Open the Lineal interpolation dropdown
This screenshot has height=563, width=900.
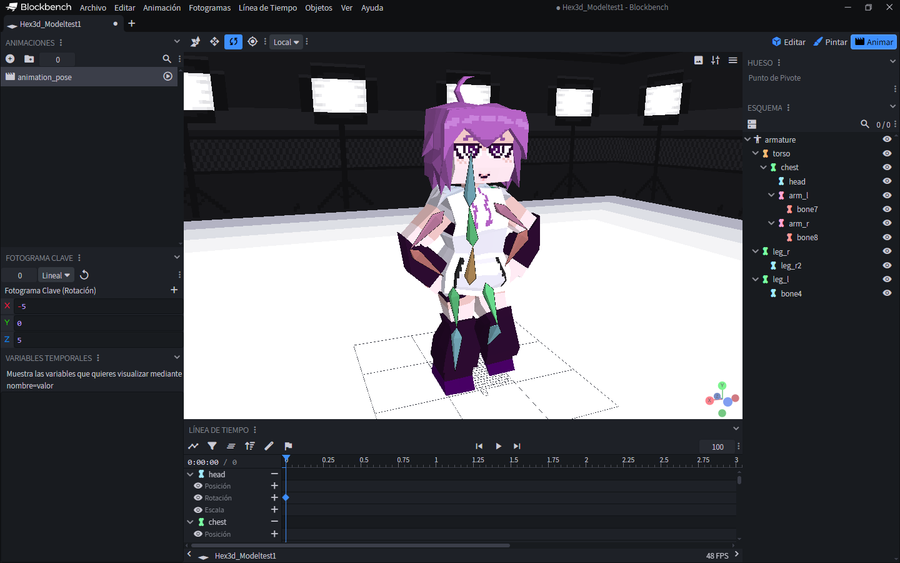point(56,275)
